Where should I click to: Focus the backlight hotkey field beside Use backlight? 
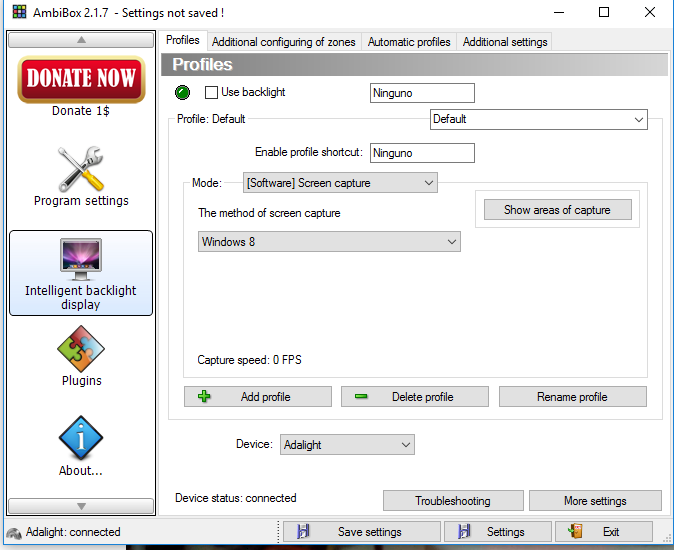point(422,93)
